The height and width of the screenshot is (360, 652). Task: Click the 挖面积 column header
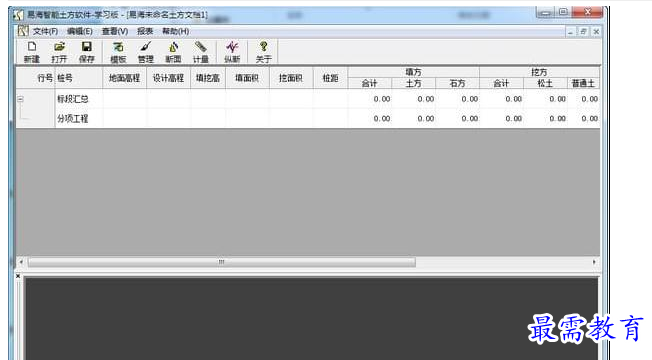(291, 78)
